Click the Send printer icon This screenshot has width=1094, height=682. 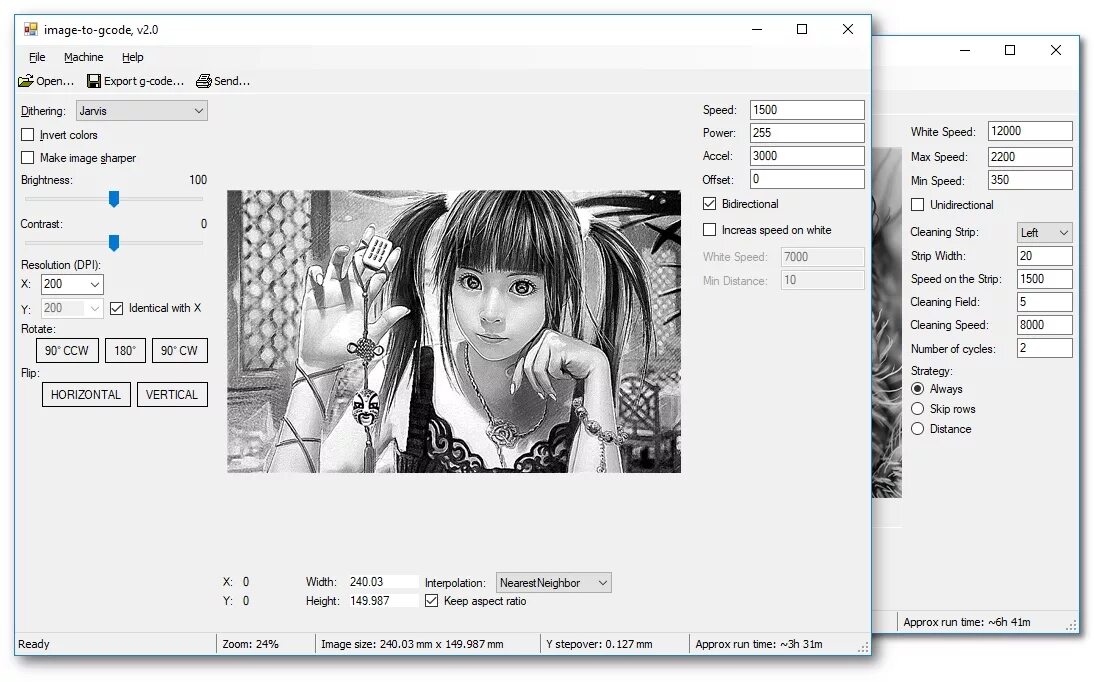(x=204, y=81)
